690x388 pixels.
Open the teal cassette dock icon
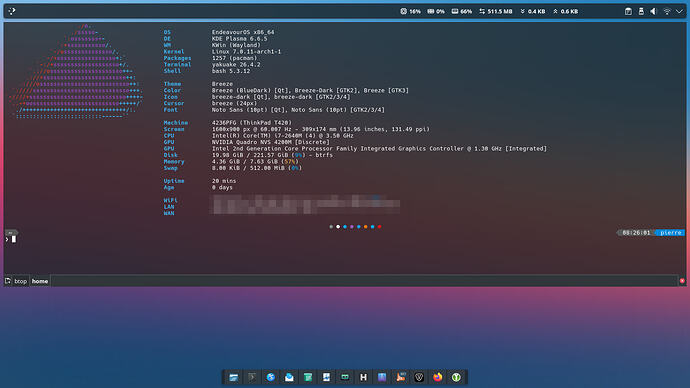click(345, 377)
